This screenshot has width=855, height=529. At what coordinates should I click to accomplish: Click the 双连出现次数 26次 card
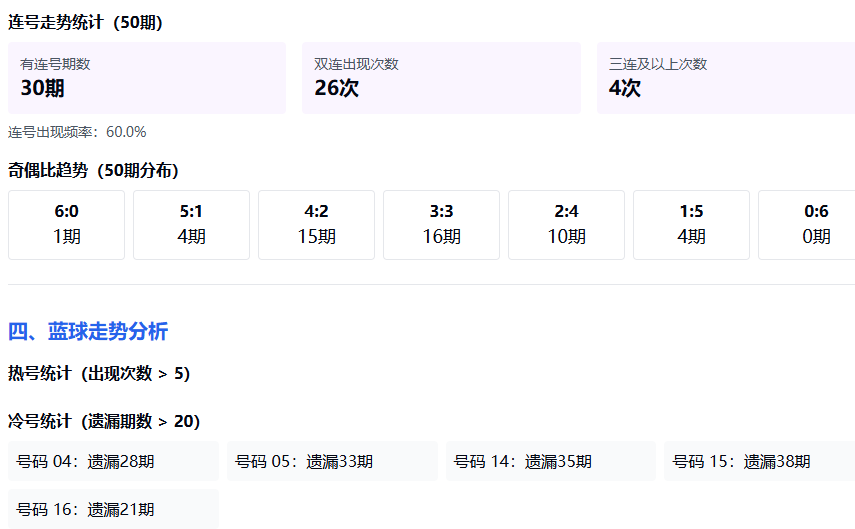pyautogui.click(x=441, y=78)
